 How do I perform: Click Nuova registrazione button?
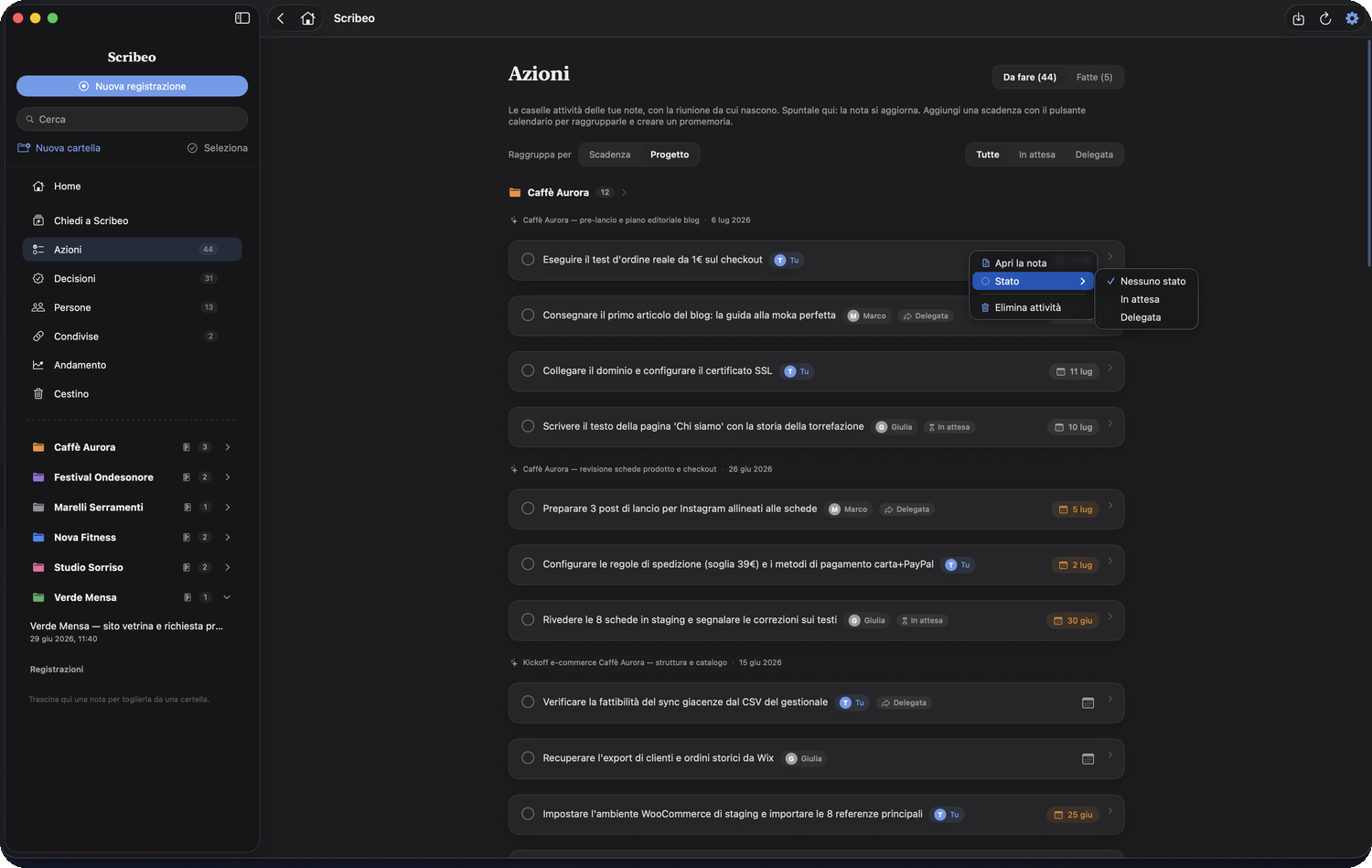pyautogui.click(x=132, y=86)
